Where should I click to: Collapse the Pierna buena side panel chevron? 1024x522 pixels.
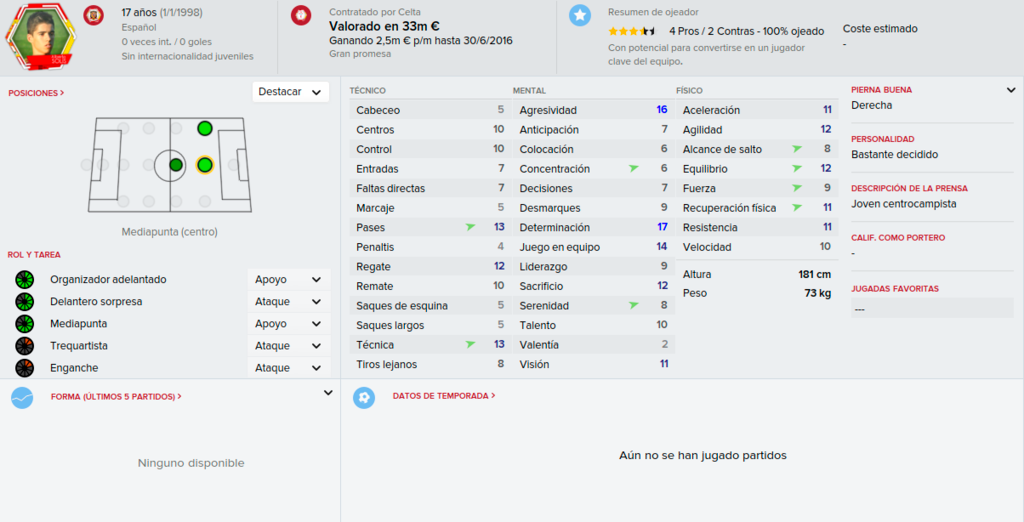(x=1011, y=90)
